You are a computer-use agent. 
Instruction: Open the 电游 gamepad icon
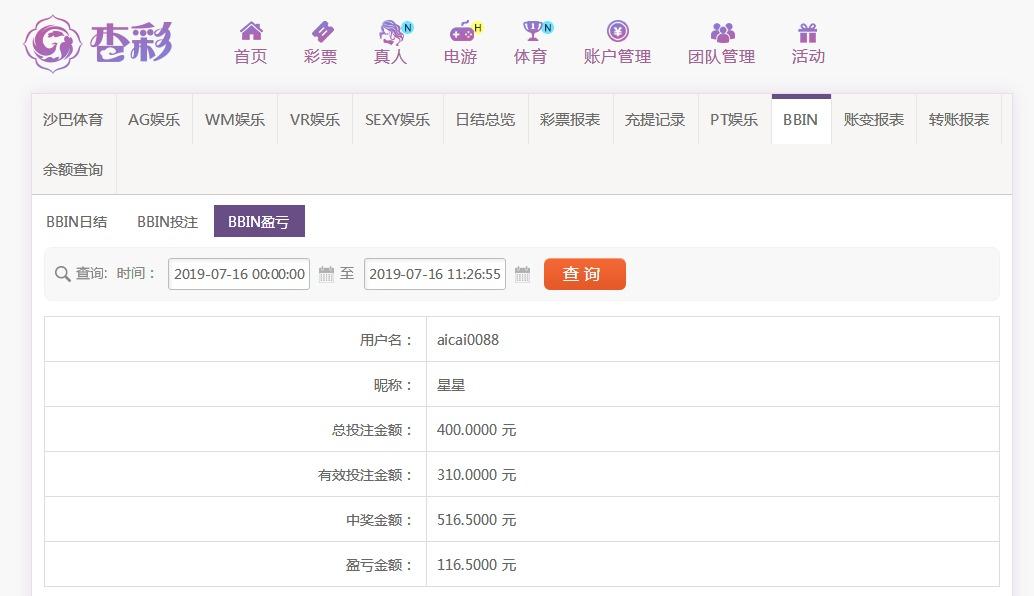(461, 32)
